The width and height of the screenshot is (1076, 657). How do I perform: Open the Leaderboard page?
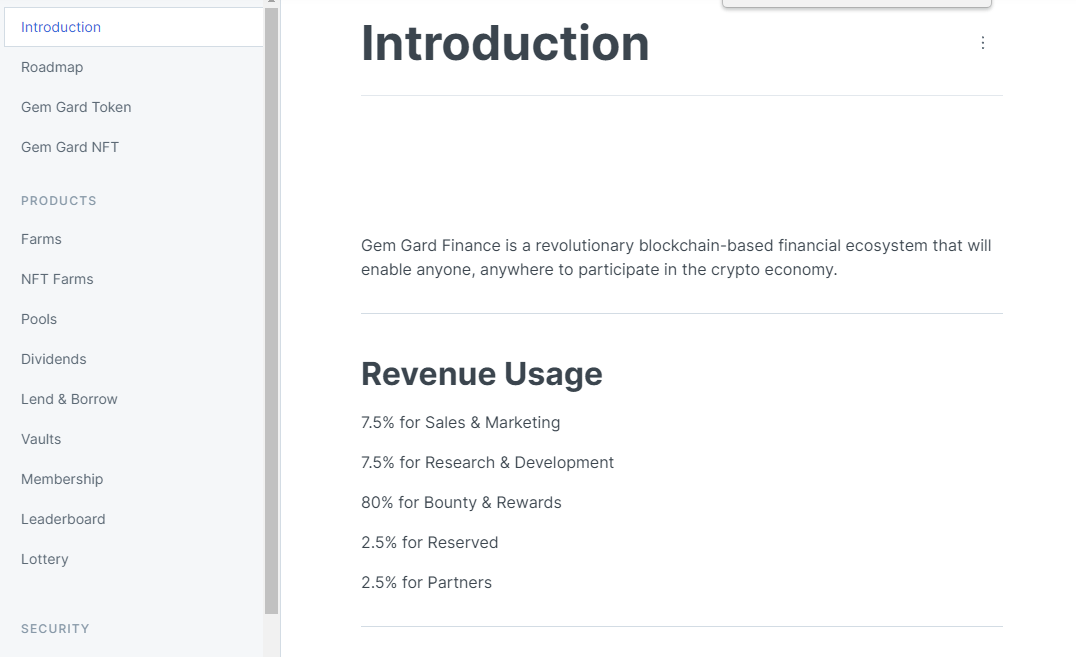pos(63,519)
